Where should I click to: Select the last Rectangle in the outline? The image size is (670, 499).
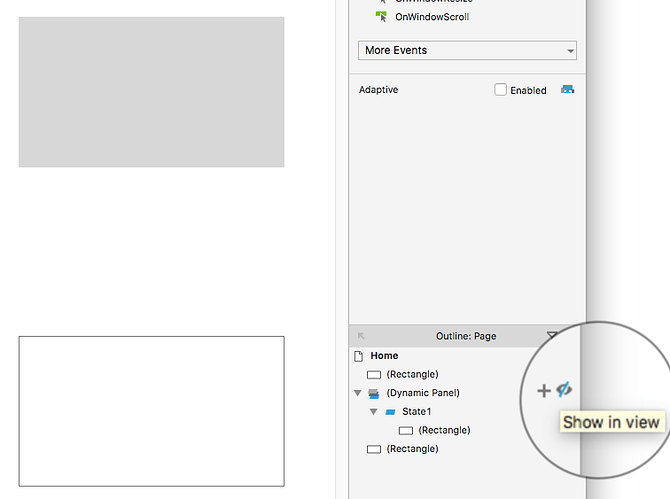(412, 449)
